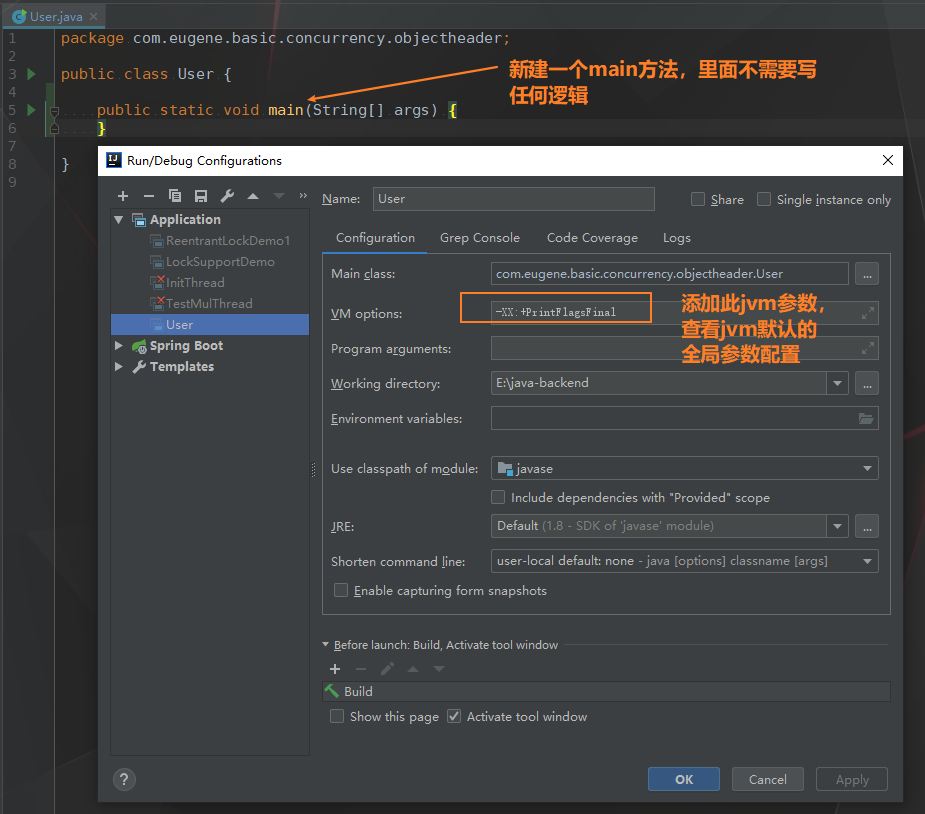The width and height of the screenshot is (925, 814).
Task: Save configuration floppy disk icon
Action: (201, 196)
